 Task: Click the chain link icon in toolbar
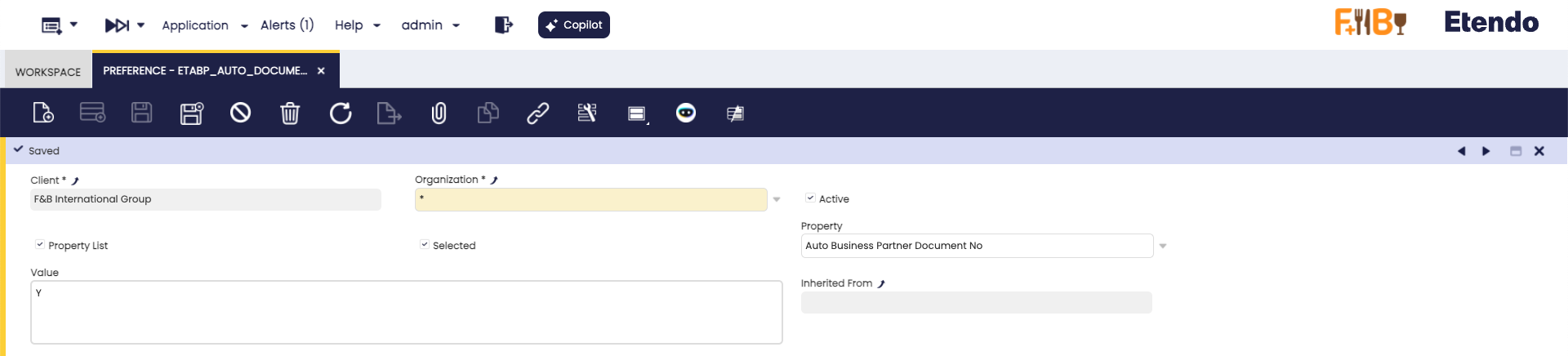(x=537, y=113)
